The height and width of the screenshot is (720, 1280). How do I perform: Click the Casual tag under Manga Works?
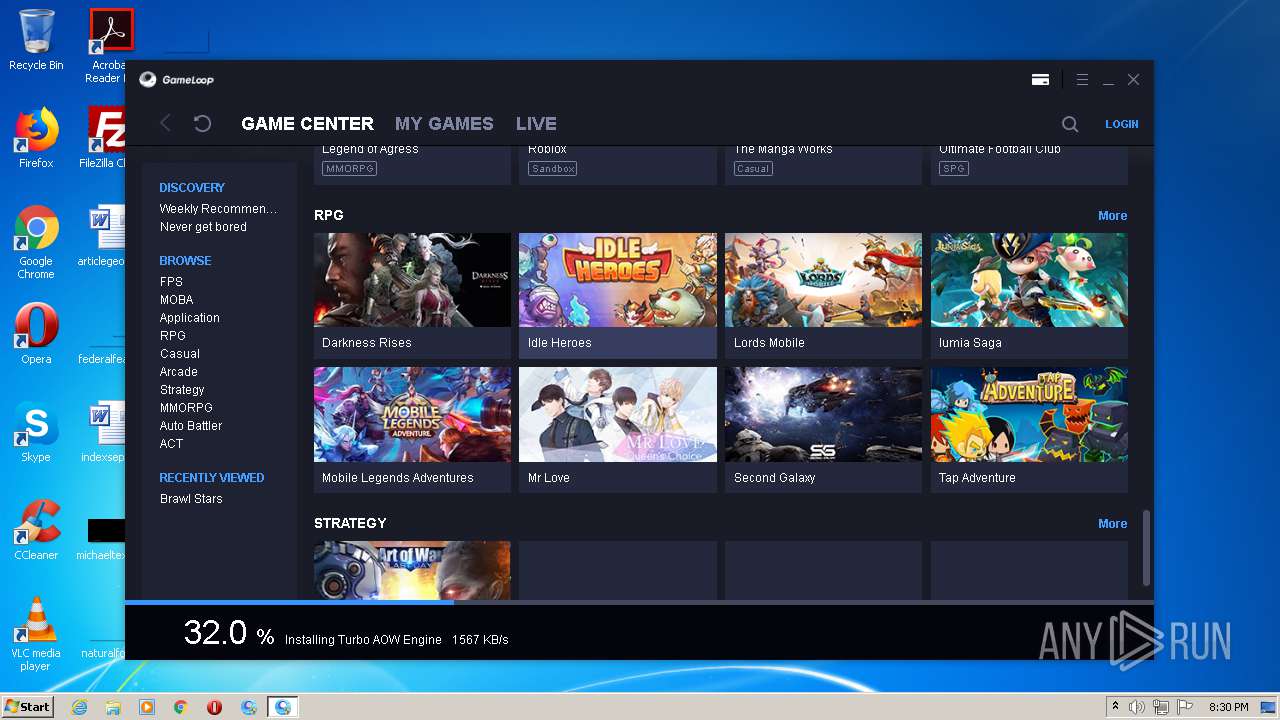[x=753, y=169]
